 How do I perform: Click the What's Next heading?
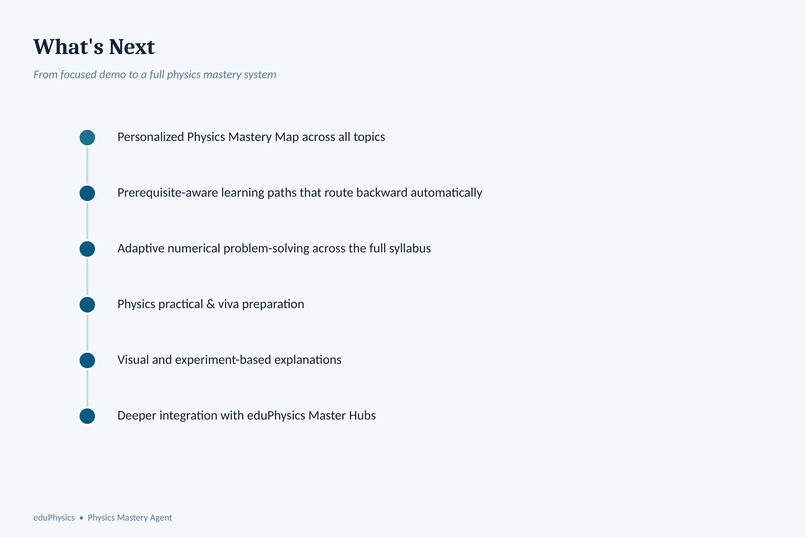[x=94, y=47]
